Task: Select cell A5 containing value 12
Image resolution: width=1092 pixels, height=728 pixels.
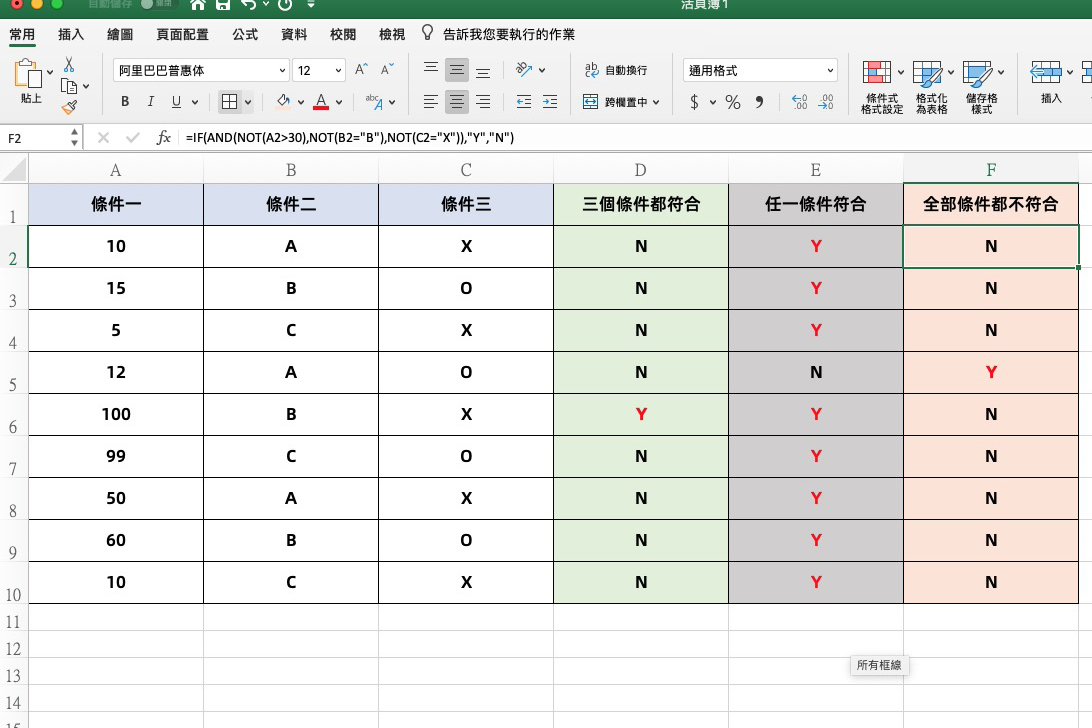Action: click(115, 372)
